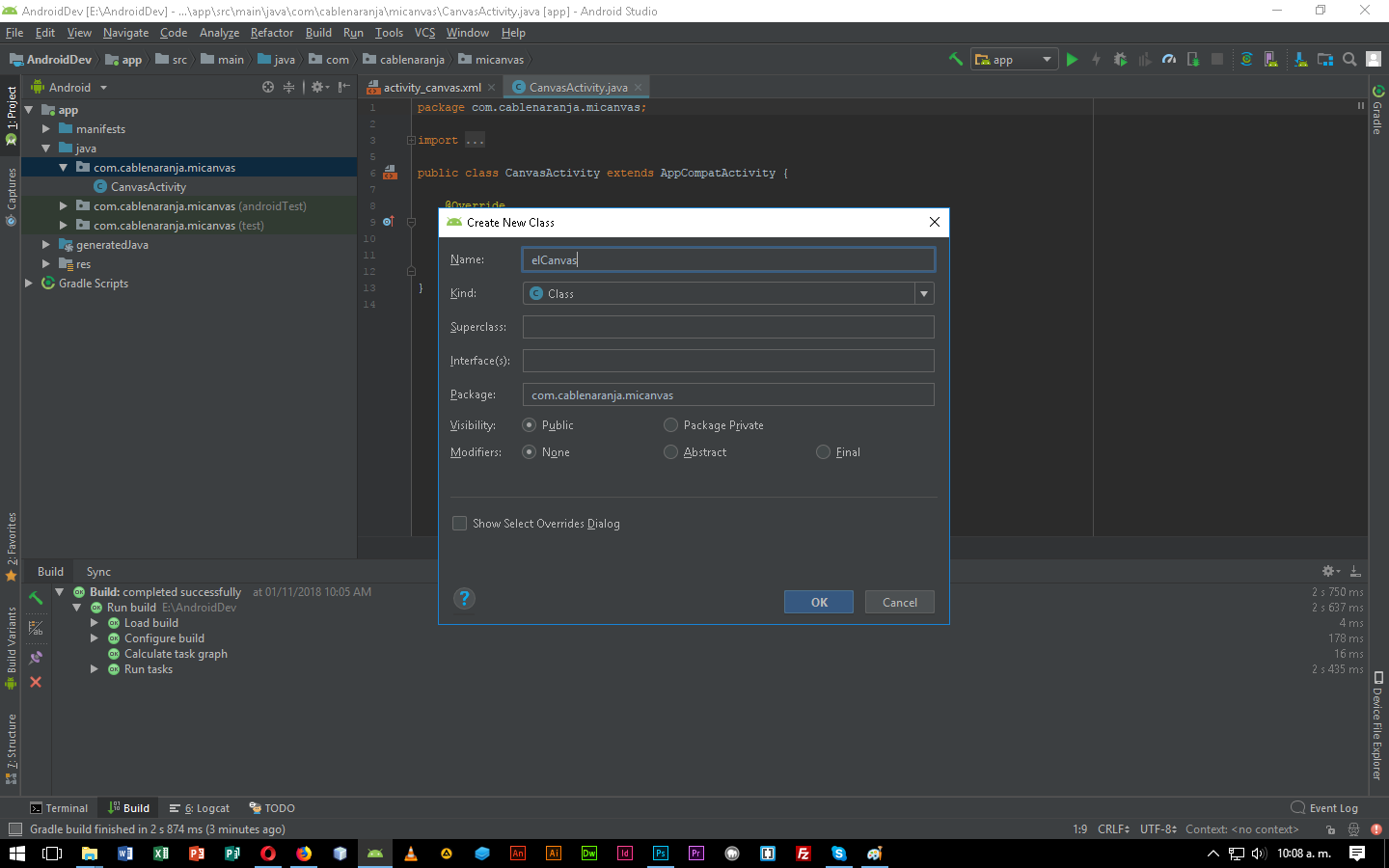Open Project panel settings gear icon
Image resolution: width=1389 pixels, height=868 pixels.
tap(318, 87)
